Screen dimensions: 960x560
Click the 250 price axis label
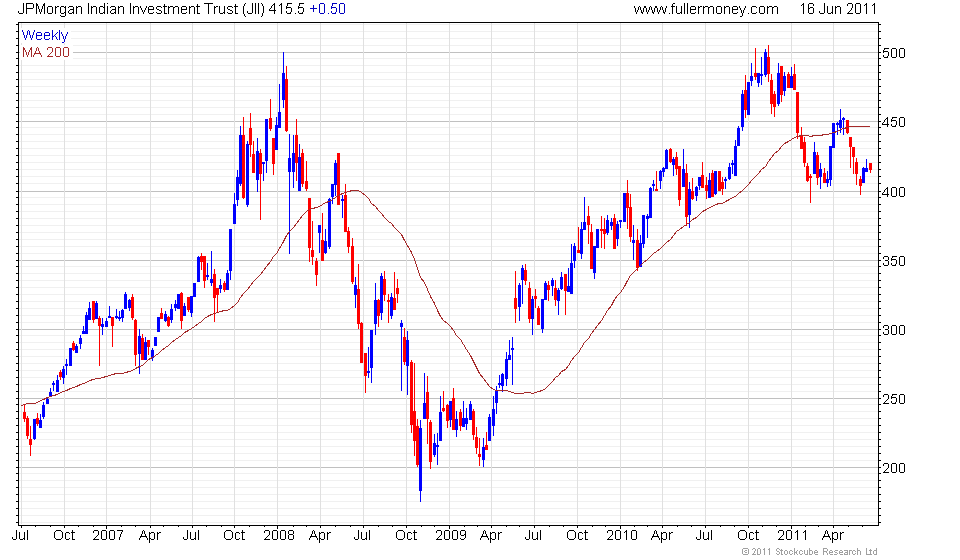pyautogui.click(x=893, y=400)
